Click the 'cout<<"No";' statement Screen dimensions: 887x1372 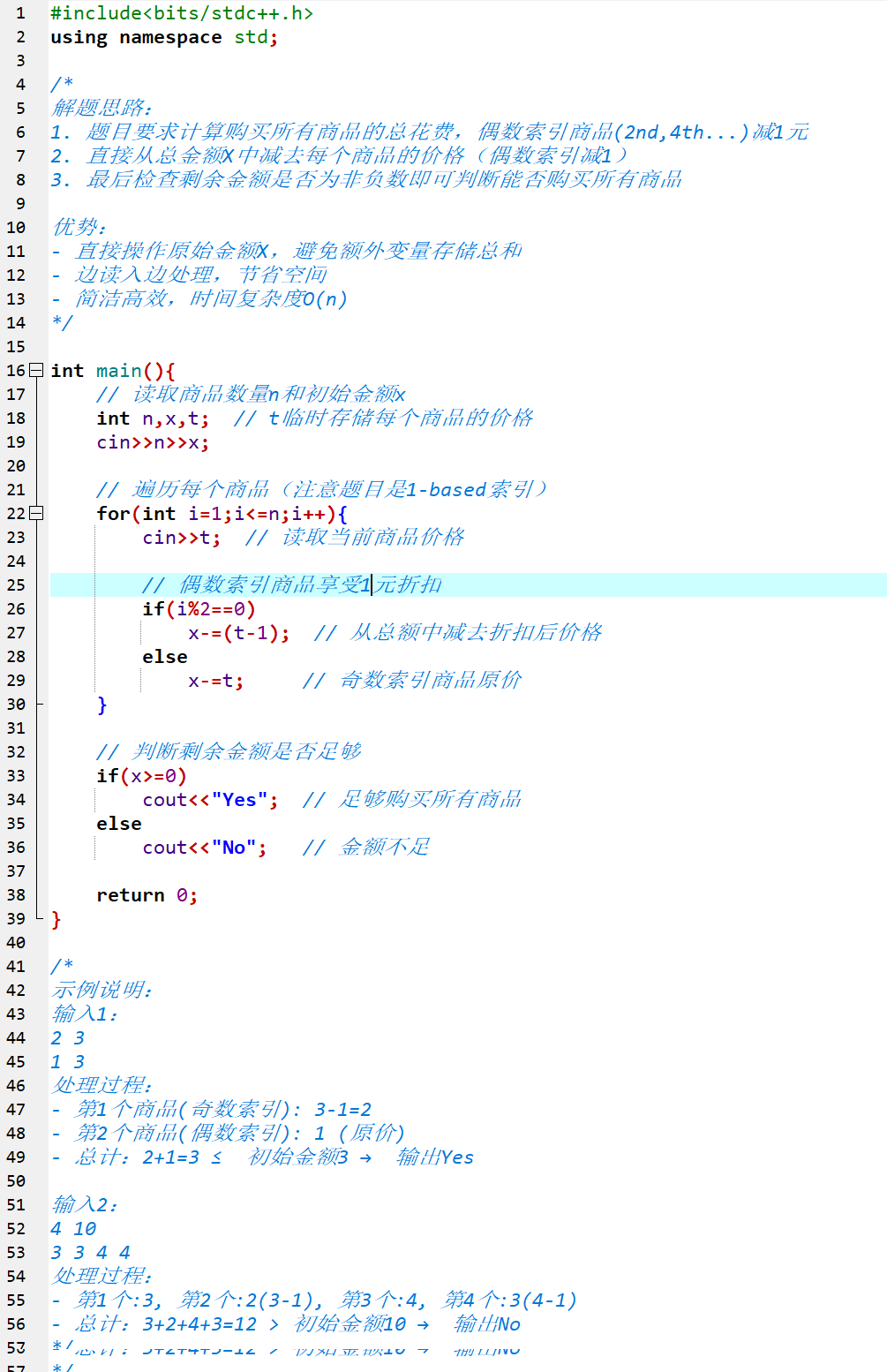tap(205, 848)
